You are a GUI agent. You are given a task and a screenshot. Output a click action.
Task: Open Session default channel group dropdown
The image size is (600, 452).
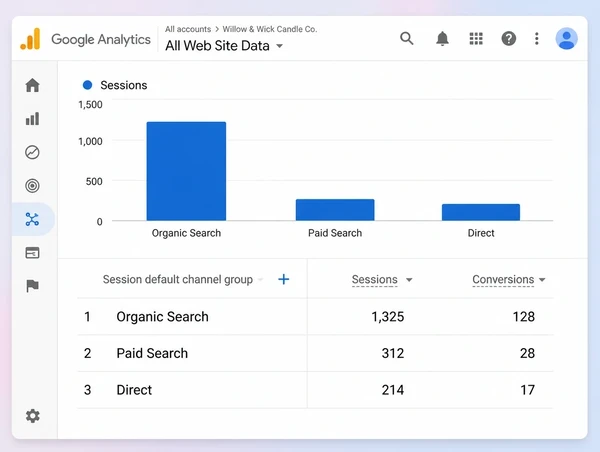[260, 280]
